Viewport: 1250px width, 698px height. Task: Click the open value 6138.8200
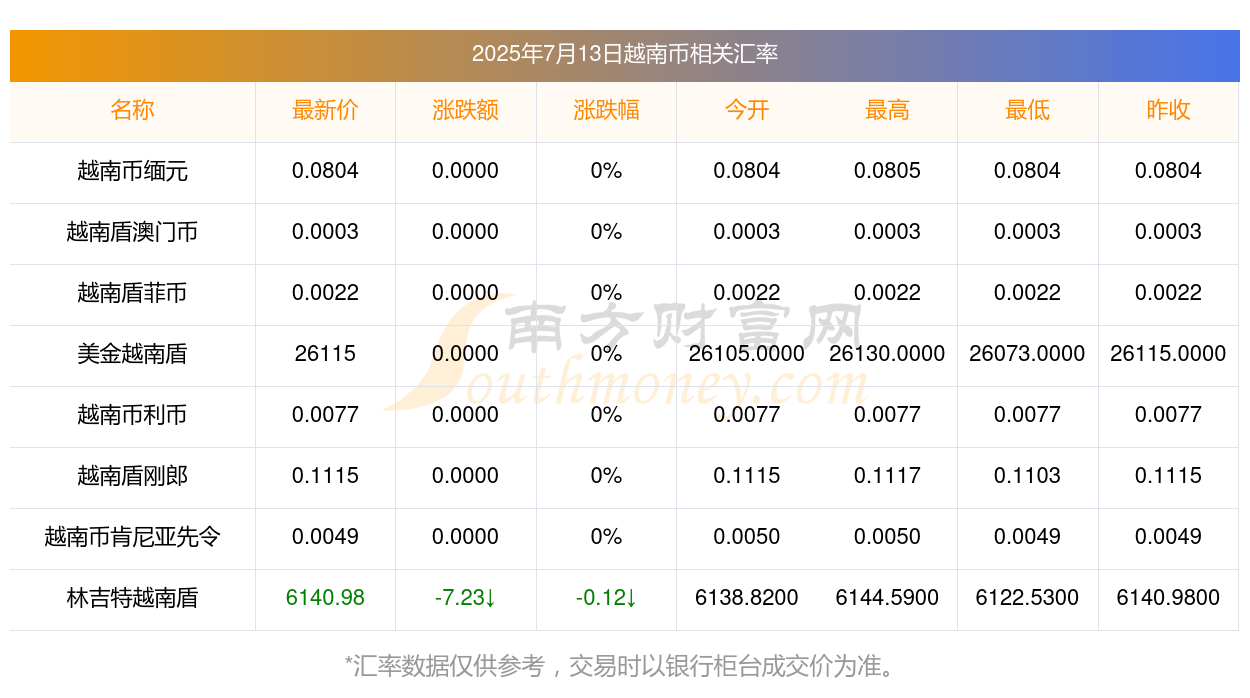point(747,598)
